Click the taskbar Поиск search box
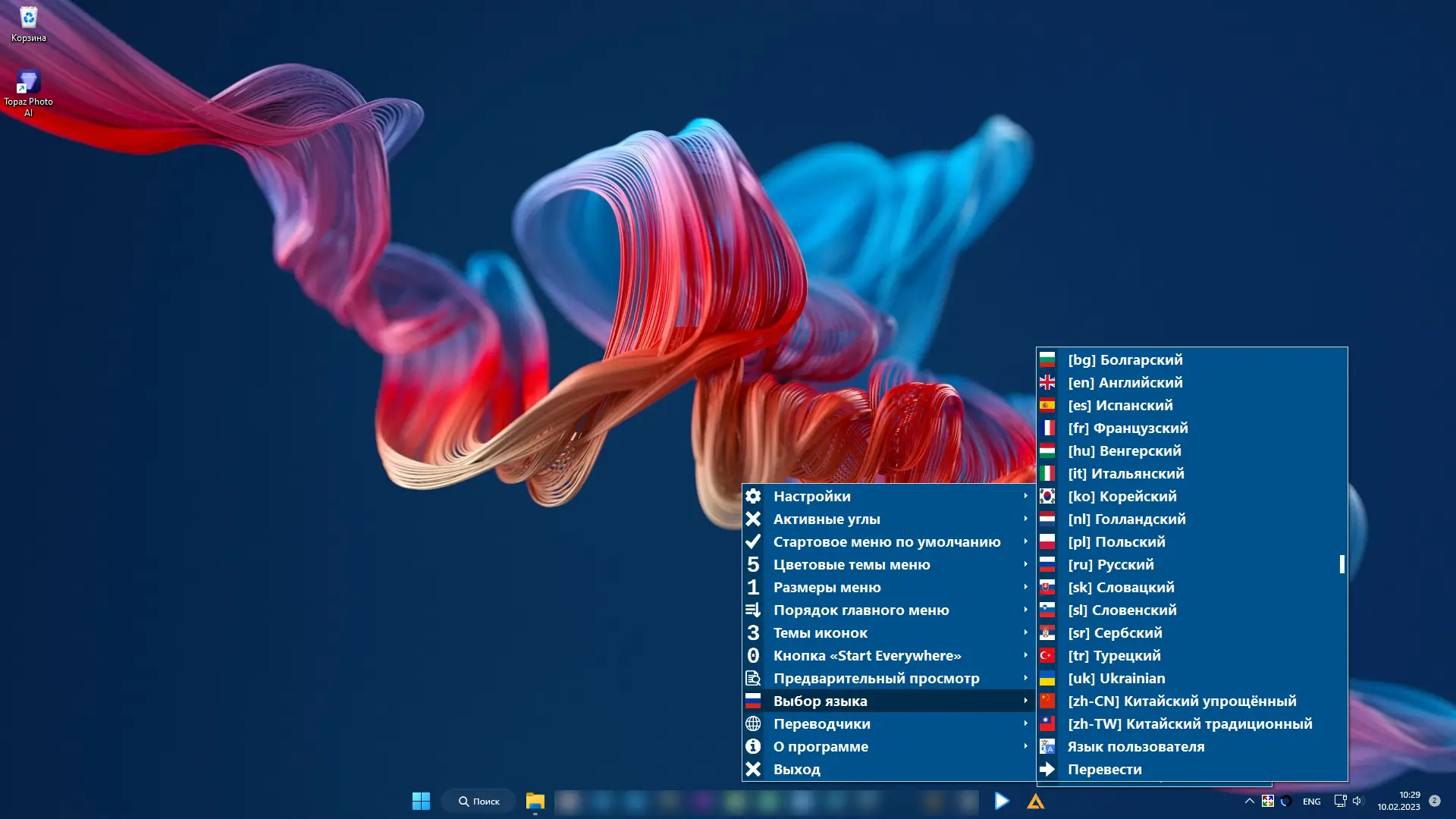This screenshot has width=1456, height=819. 479,801
